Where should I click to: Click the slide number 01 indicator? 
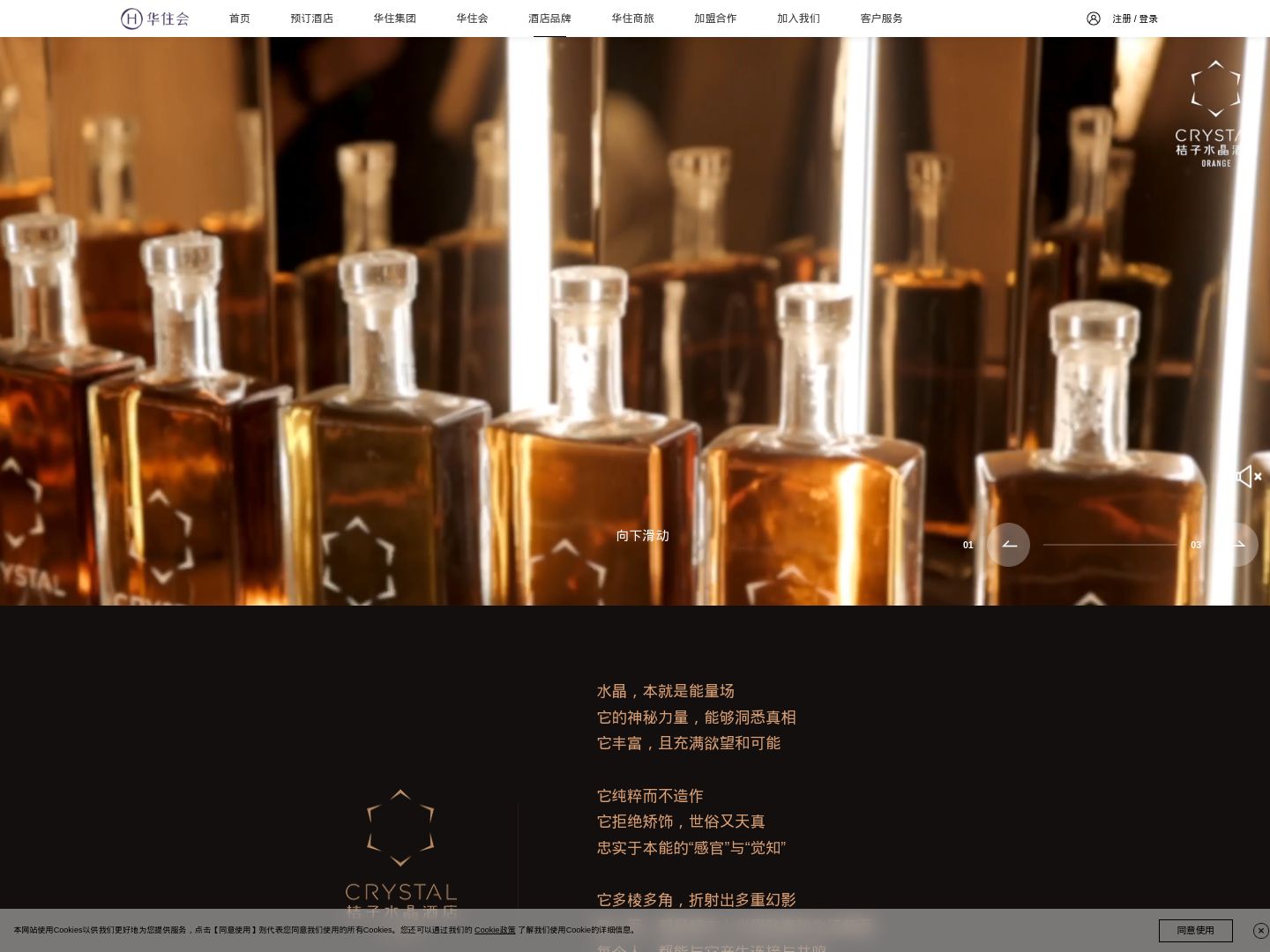coord(968,545)
